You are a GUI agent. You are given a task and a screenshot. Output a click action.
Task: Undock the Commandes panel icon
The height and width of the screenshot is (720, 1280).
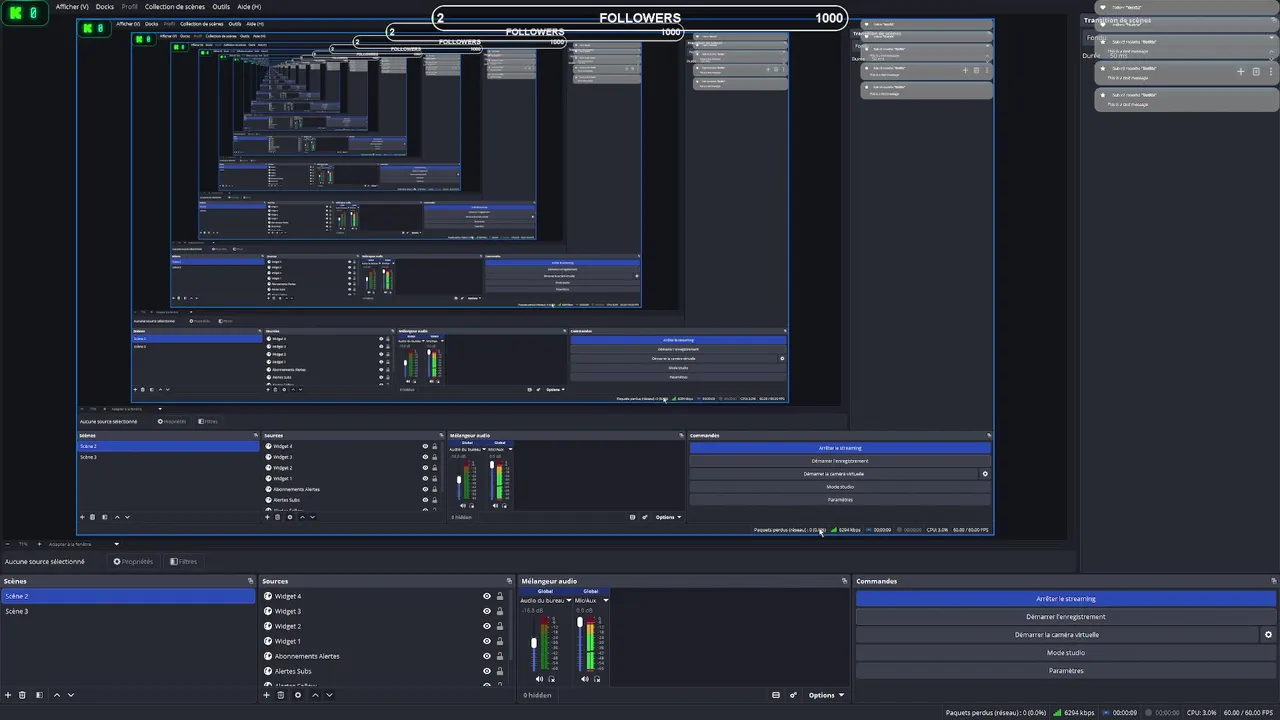click(1273, 581)
